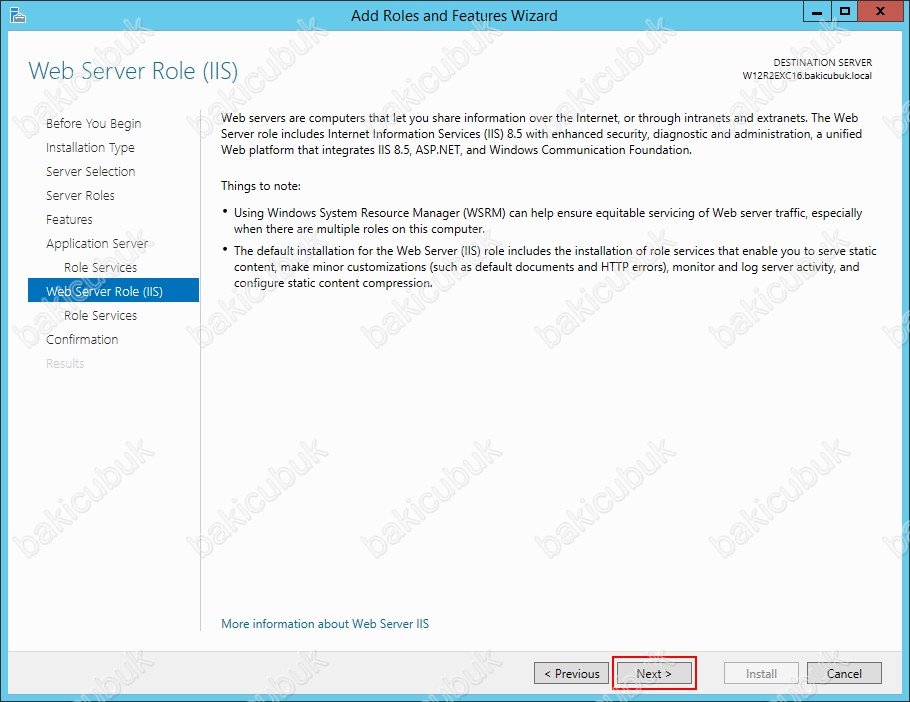Image resolution: width=910 pixels, height=702 pixels.
Task: Open the Features step
Action: click(x=69, y=219)
